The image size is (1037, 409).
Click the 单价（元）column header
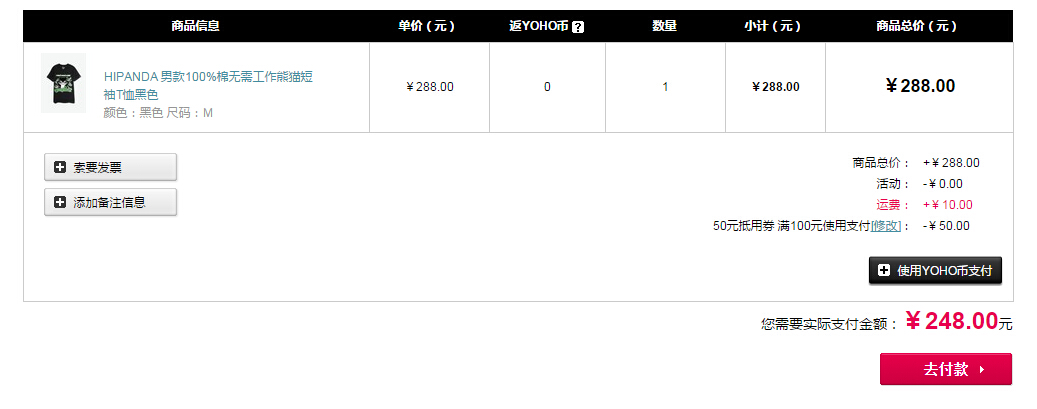pos(427,26)
